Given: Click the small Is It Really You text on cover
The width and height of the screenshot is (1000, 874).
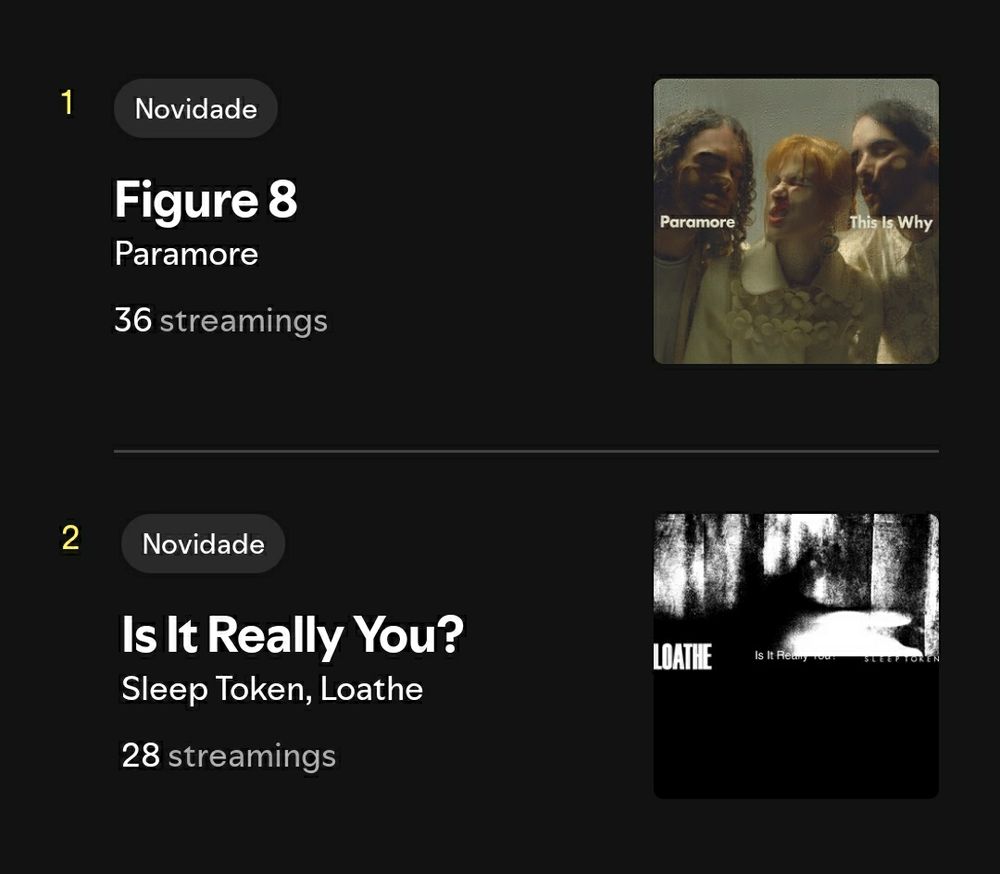Looking at the screenshot, I should 794,655.
